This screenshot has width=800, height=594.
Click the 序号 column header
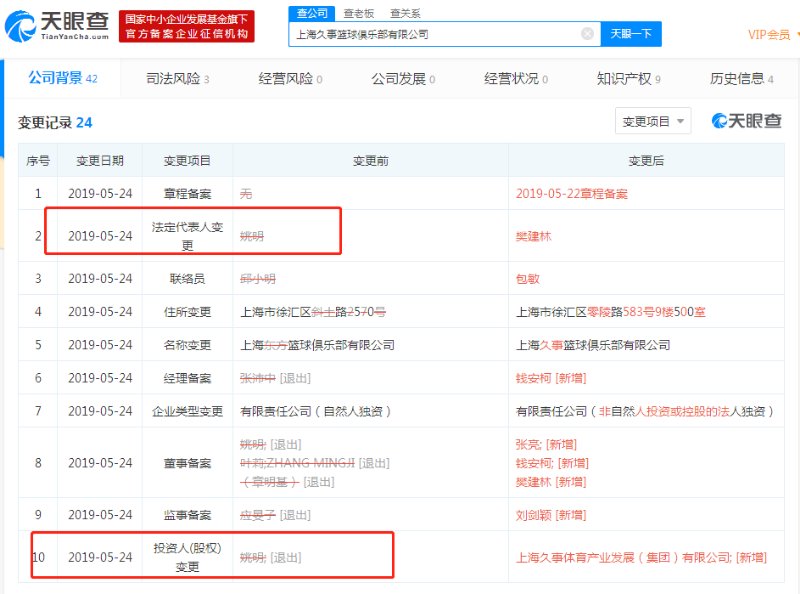coord(38,161)
